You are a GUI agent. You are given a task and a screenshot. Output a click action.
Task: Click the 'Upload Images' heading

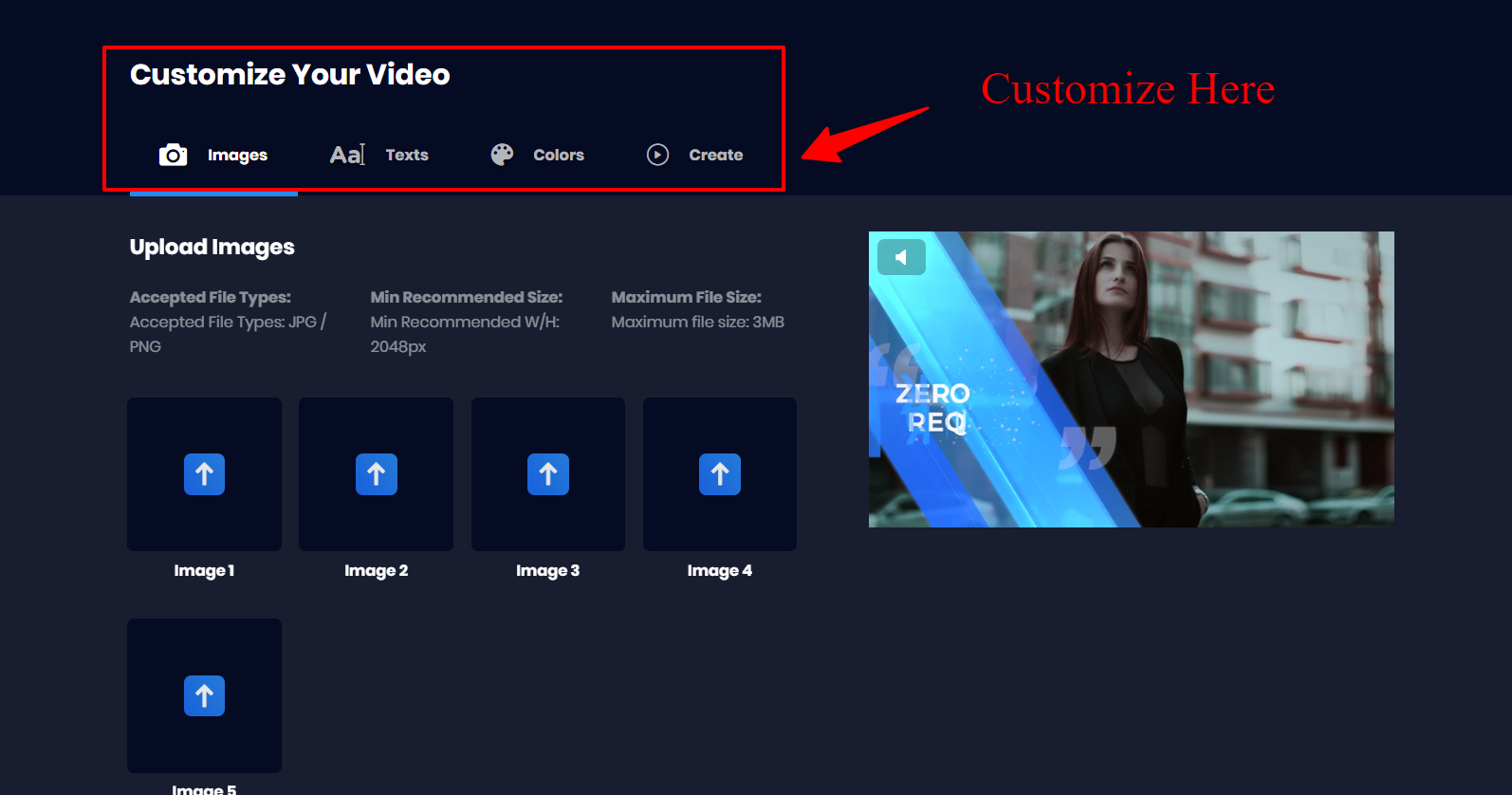click(x=212, y=248)
